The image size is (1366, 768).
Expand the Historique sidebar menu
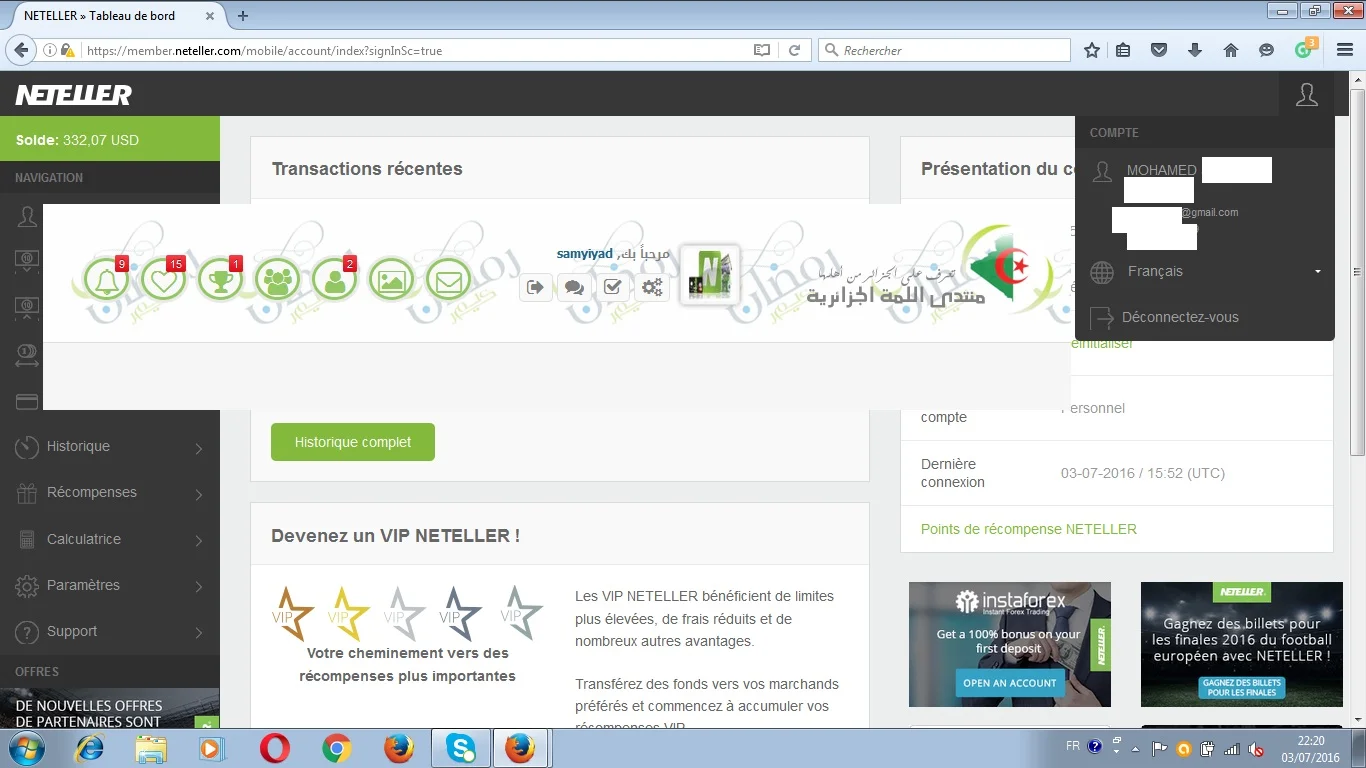110,447
